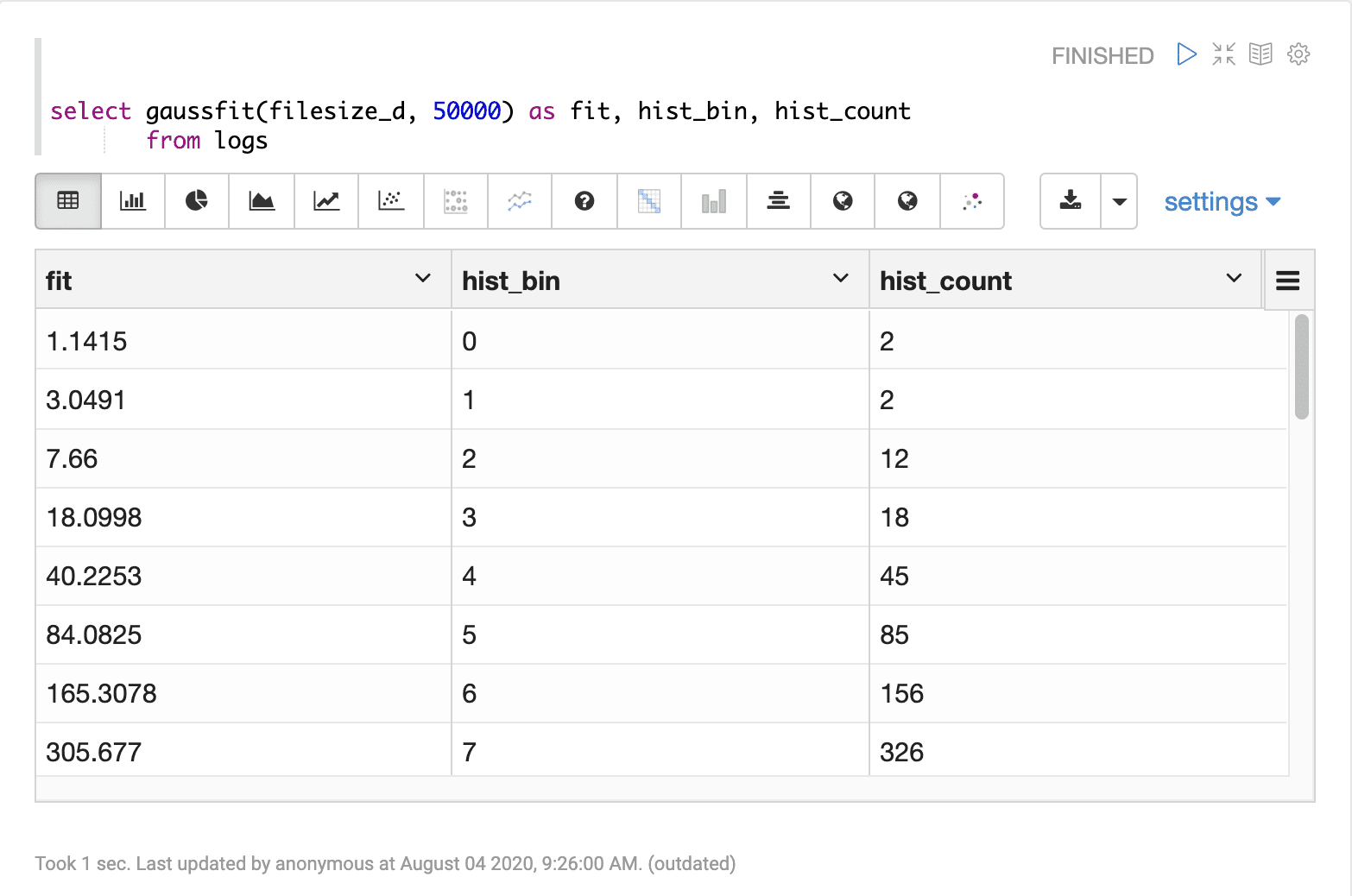
Task: Display results as a scatter plot
Action: click(x=391, y=201)
